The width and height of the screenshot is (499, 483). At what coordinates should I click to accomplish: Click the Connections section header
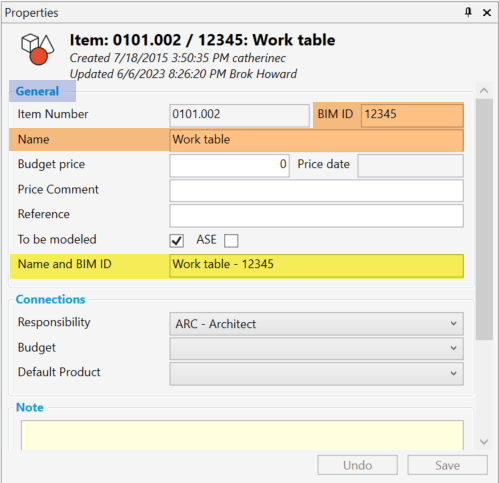pos(51,299)
